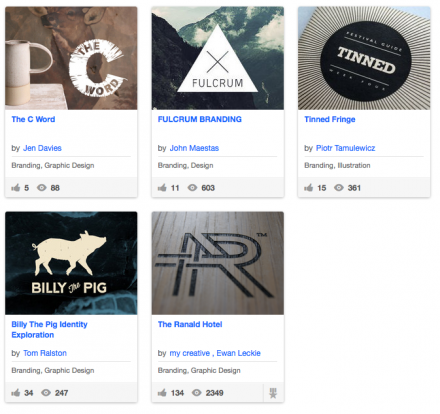The image size is (440, 414).
Task: Click the eye icon next to 361
Action: point(339,188)
